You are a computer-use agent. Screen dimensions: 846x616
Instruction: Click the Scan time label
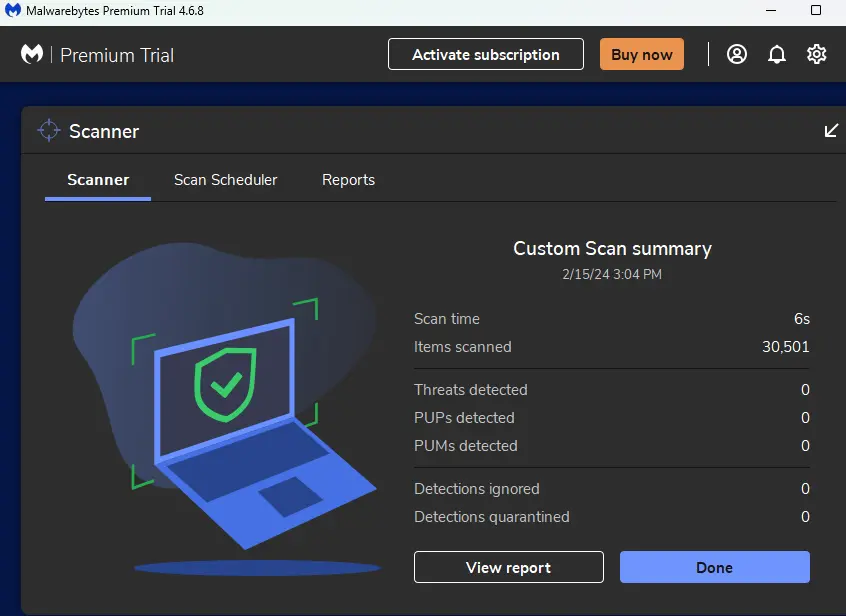pyautogui.click(x=447, y=319)
